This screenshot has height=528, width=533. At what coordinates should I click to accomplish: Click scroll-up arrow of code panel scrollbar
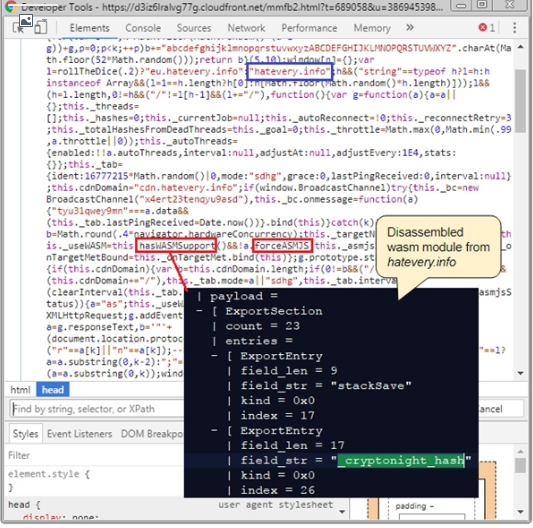[x=521, y=47]
